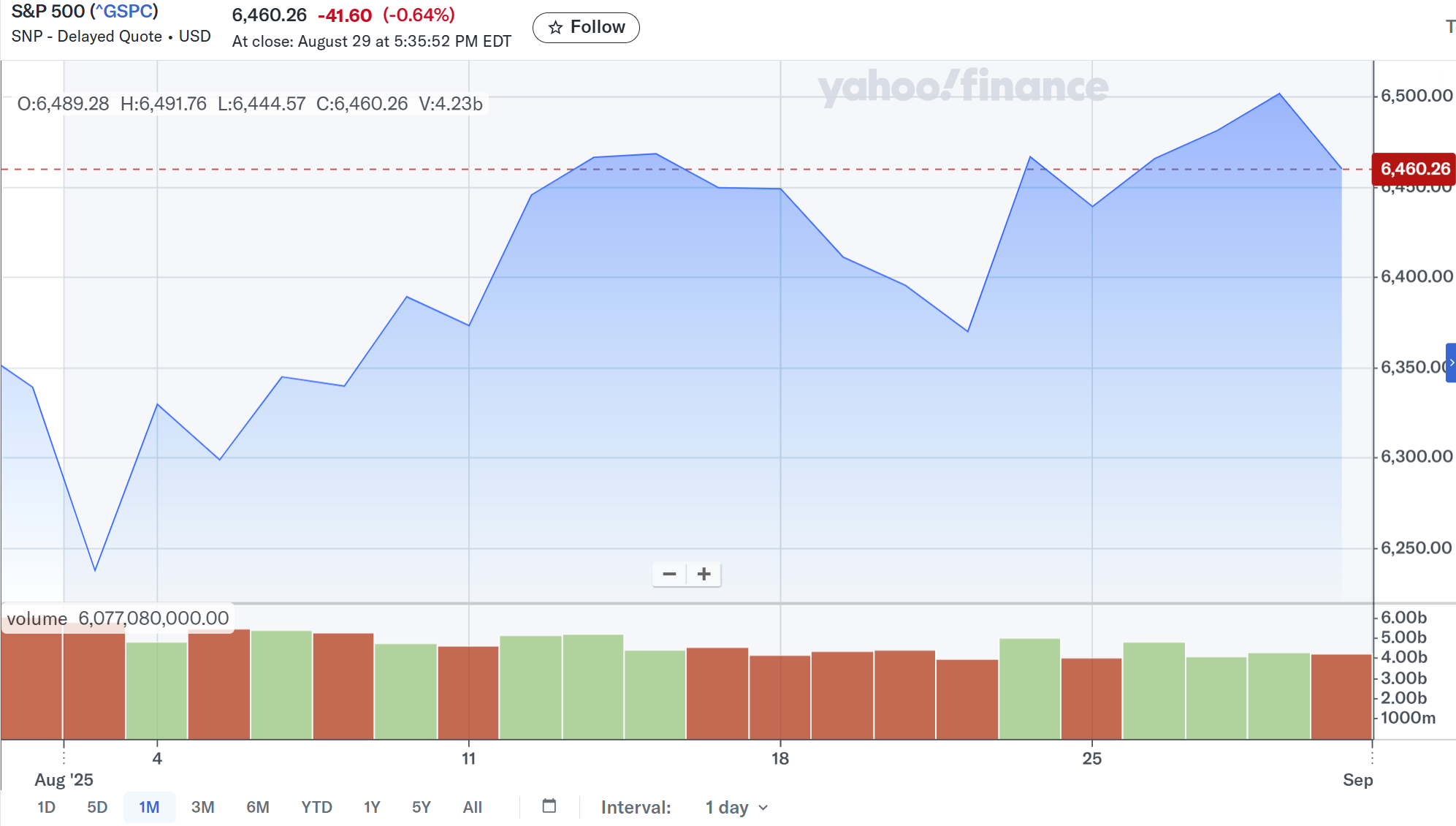Select the YTD time range

coord(316,808)
